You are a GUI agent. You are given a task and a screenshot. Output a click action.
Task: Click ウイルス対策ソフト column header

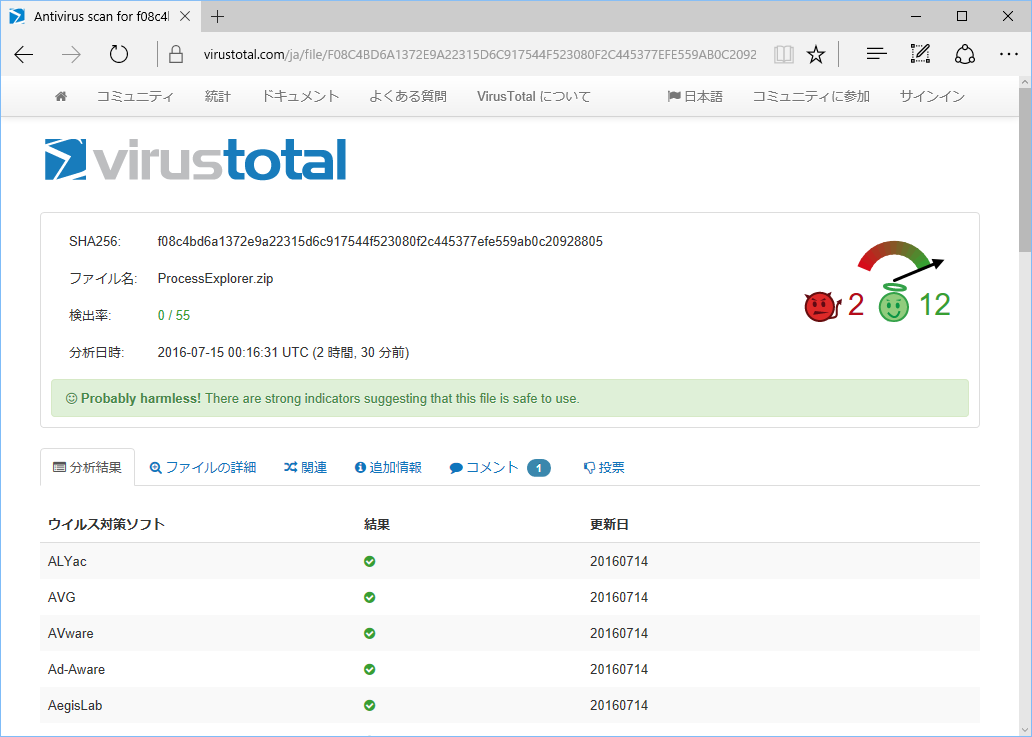tap(106, 524)
